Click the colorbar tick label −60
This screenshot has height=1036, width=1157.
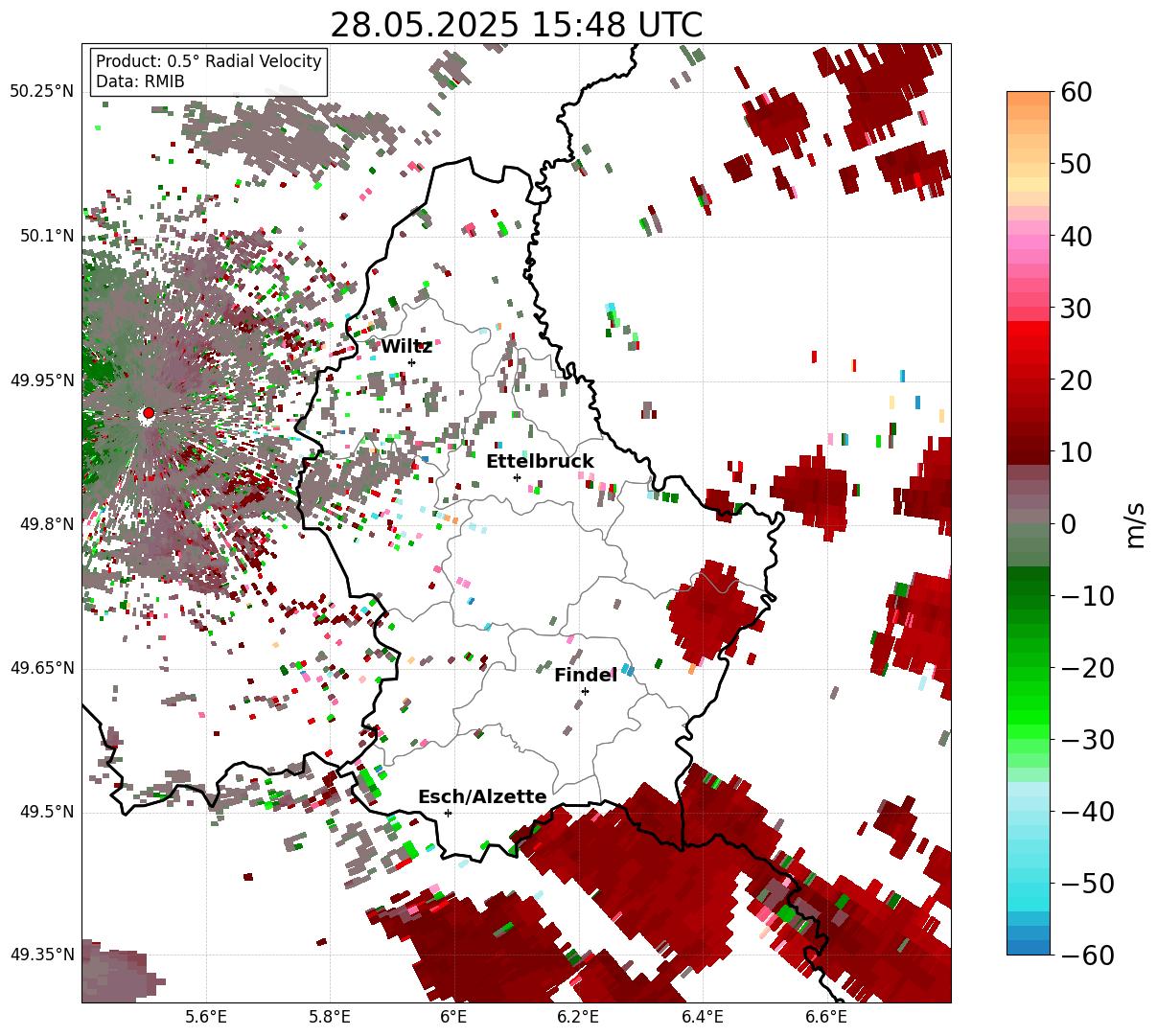coord(1088,955)
